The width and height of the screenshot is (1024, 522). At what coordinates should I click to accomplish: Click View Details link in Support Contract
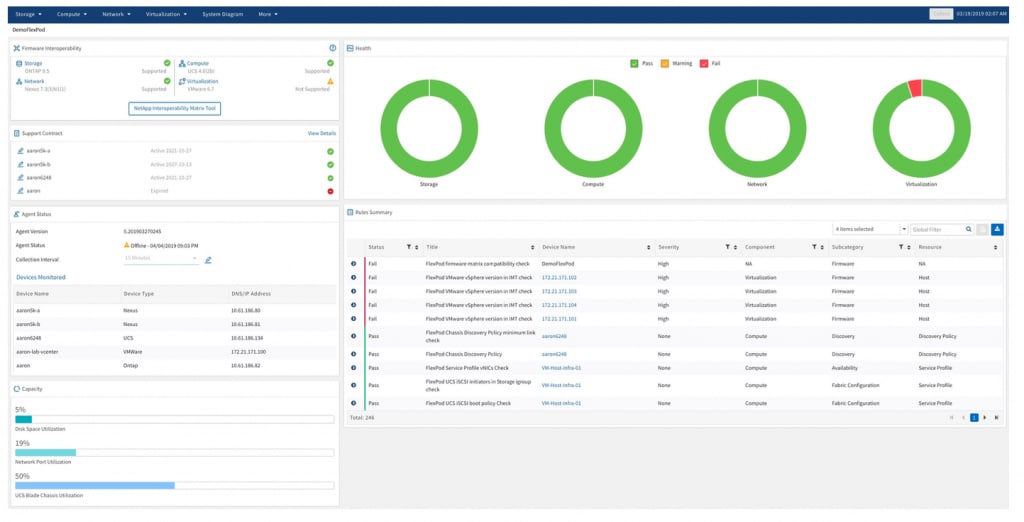(x=321, y=133)
